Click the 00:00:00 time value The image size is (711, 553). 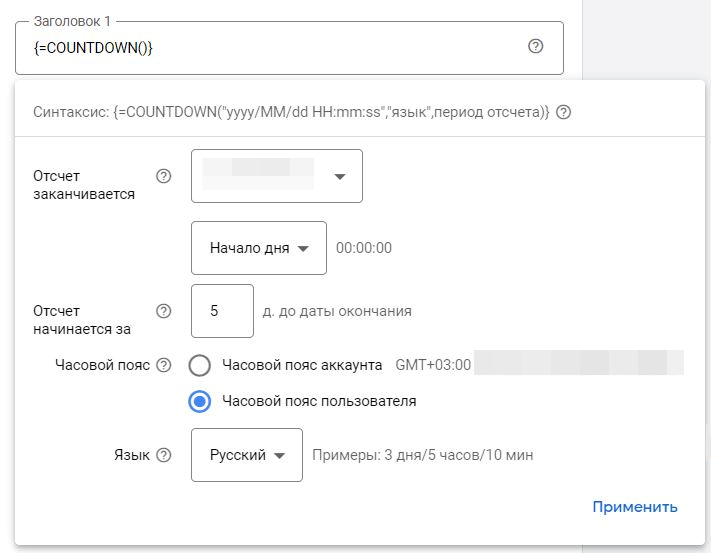(363, 248)
